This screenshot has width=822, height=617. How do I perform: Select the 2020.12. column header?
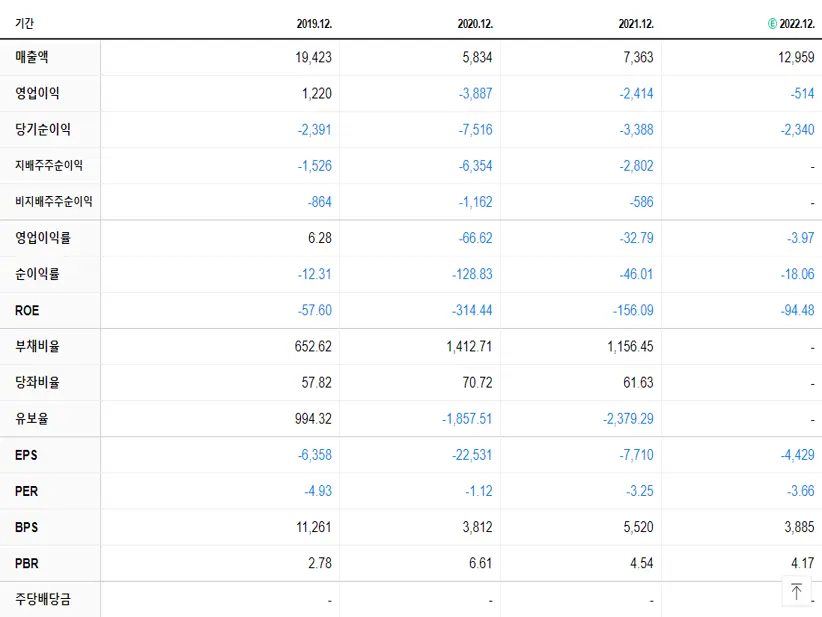[475, 24]
